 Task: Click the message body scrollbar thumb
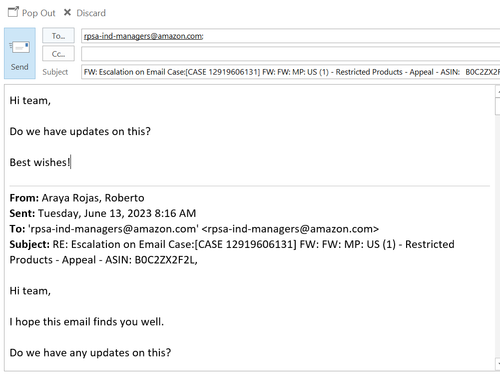pos(498,106)
